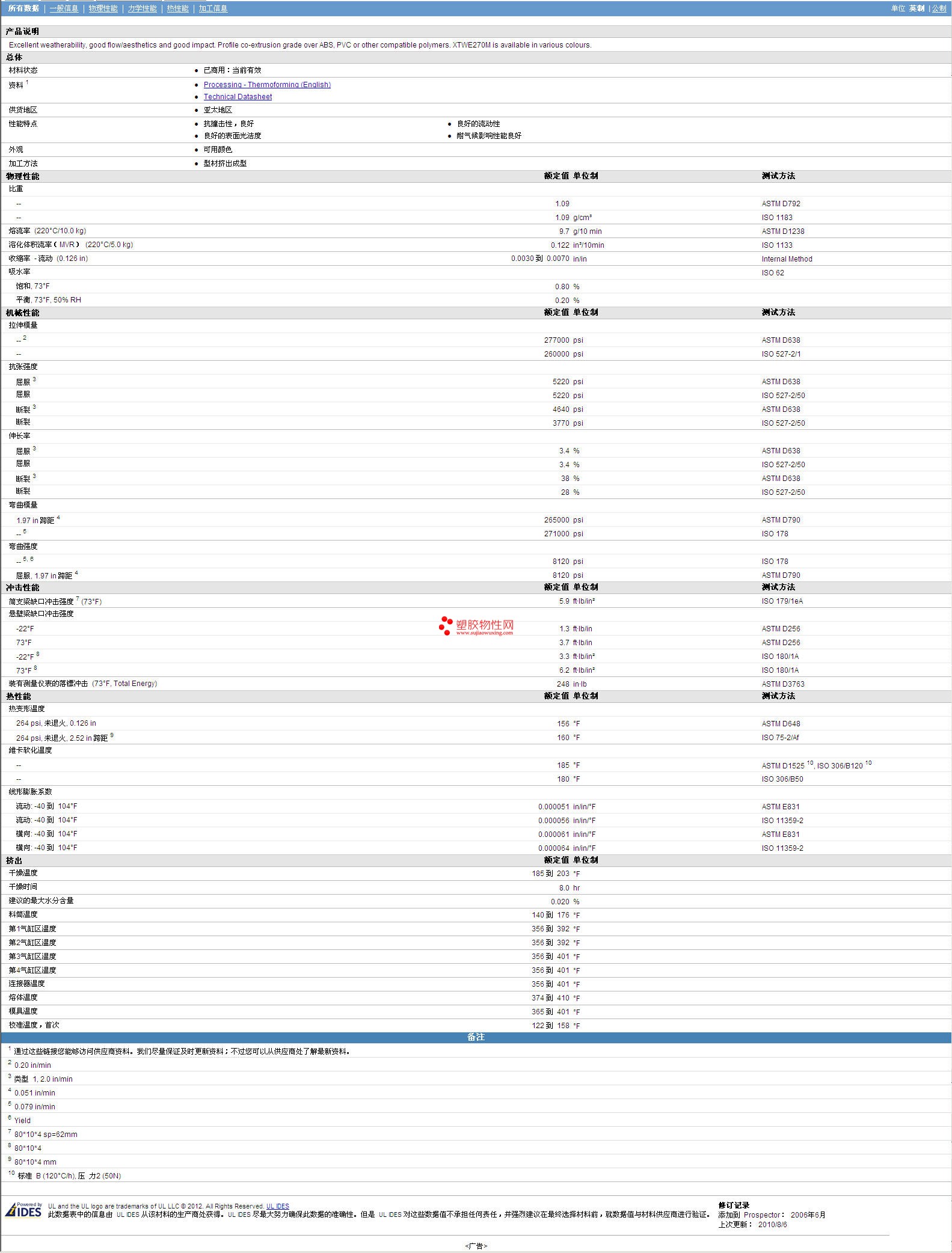The image size is (952, 1253).
Task: Click the ISO 62 water absorption method
Action: pos(772,273)
